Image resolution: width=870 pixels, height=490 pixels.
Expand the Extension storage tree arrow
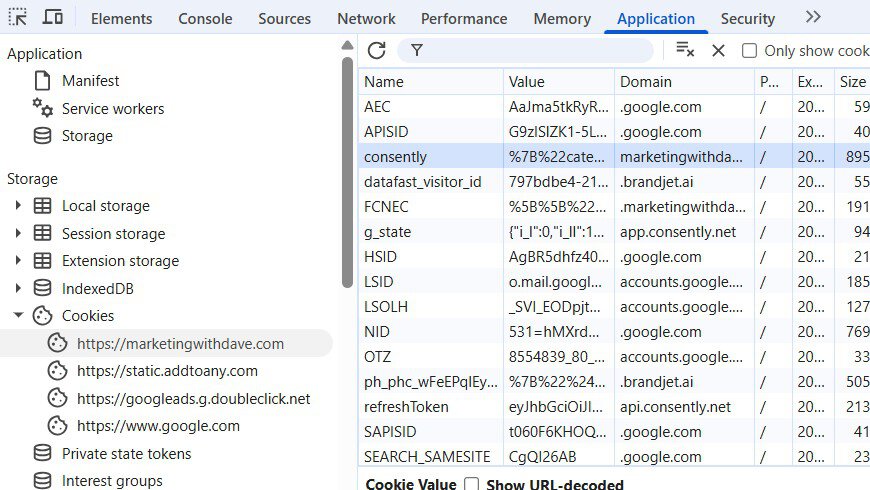pyautogui.click(x=18, y=260)
